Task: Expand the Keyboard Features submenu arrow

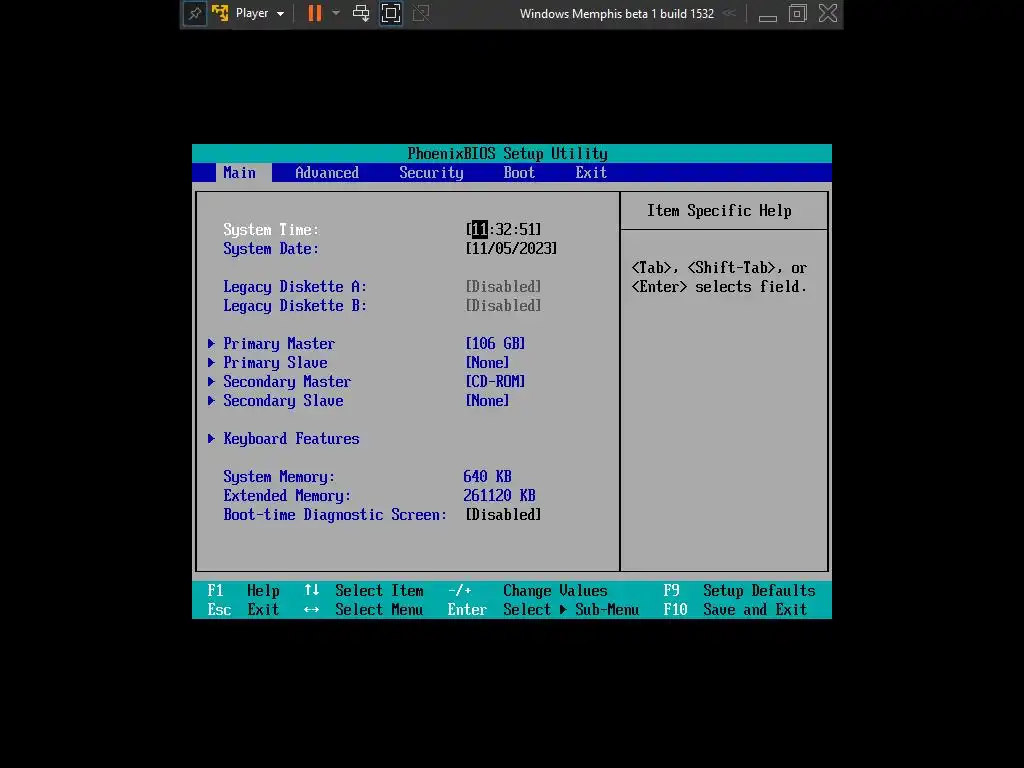Action: click(211, 438)
